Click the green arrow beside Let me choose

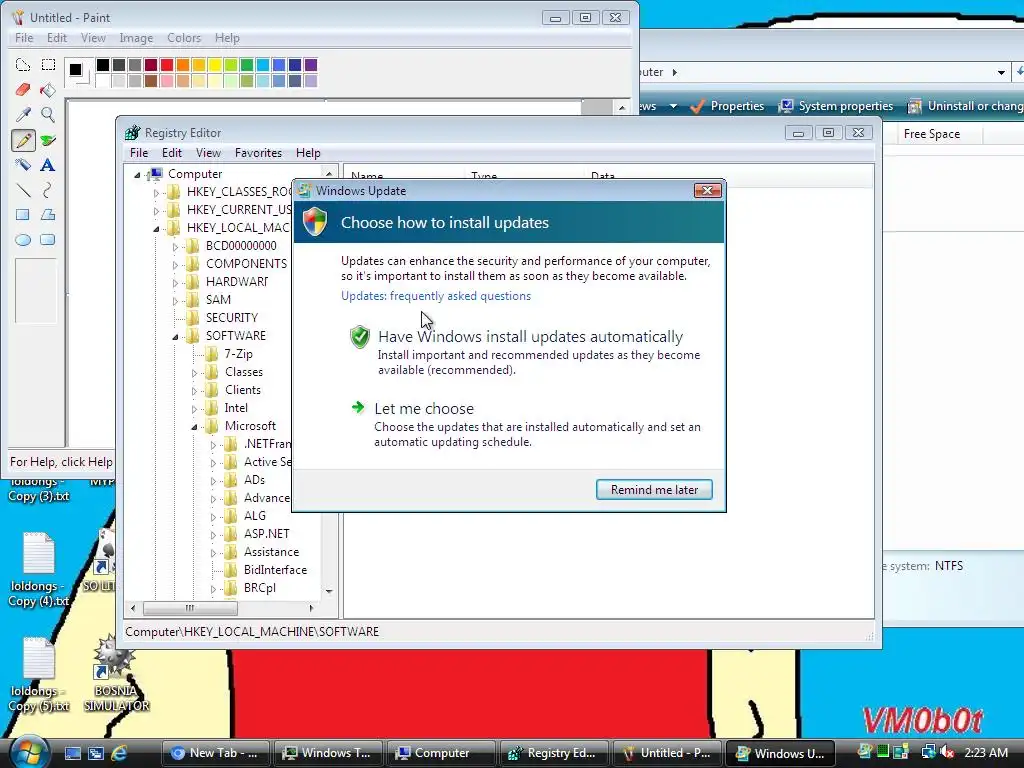[x=358, y=408]
